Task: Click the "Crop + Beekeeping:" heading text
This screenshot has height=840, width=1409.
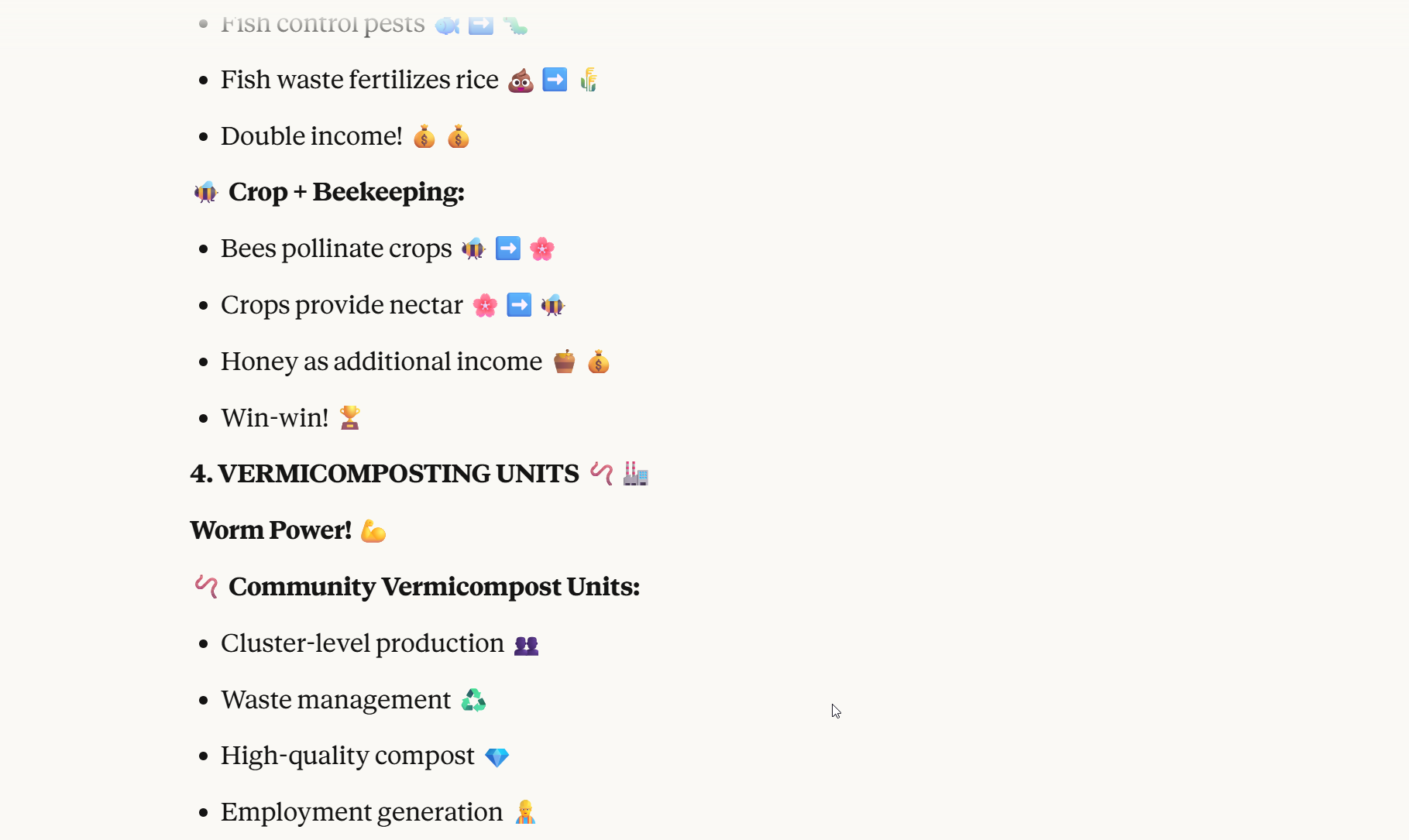Action: [x=346, y=192]
